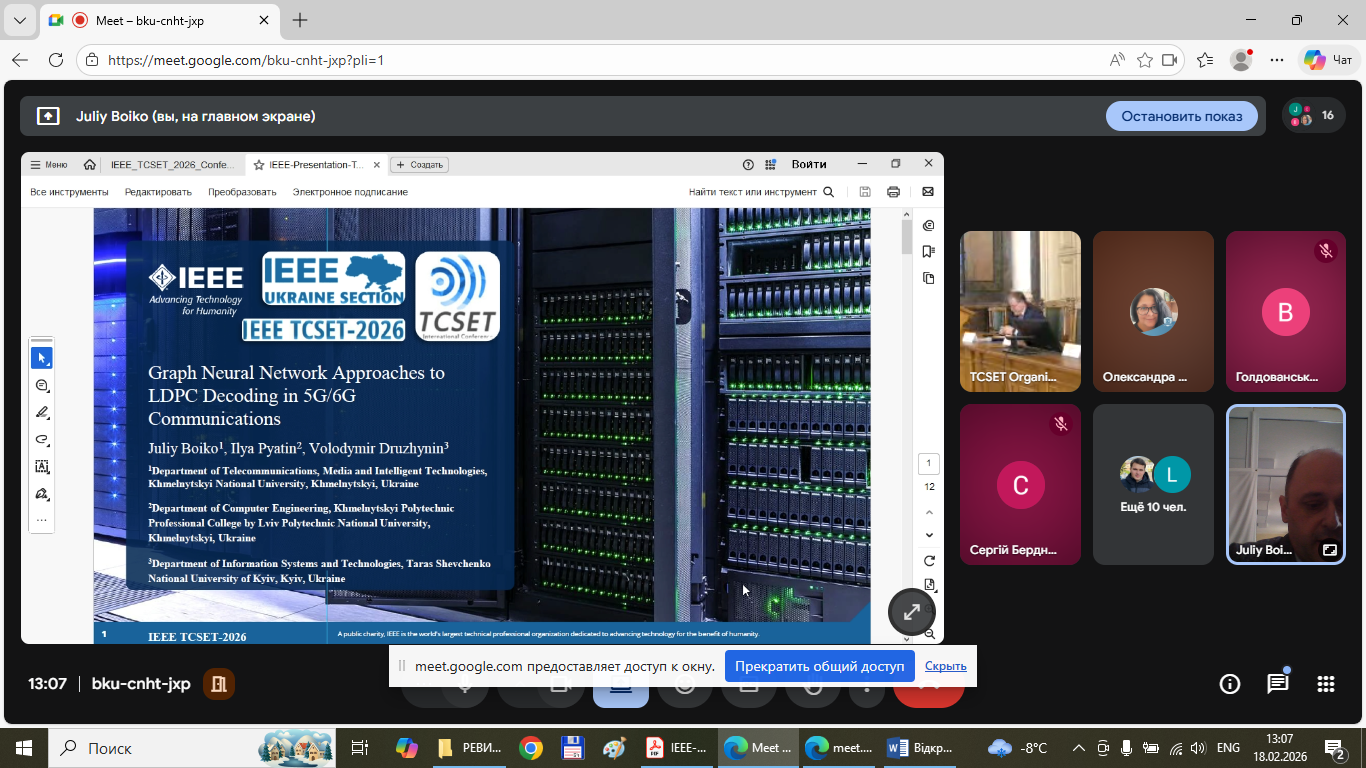This screenshot has height=768, width=1366.
Task: Open the Meet chat panel icon
Action: 1277,684
